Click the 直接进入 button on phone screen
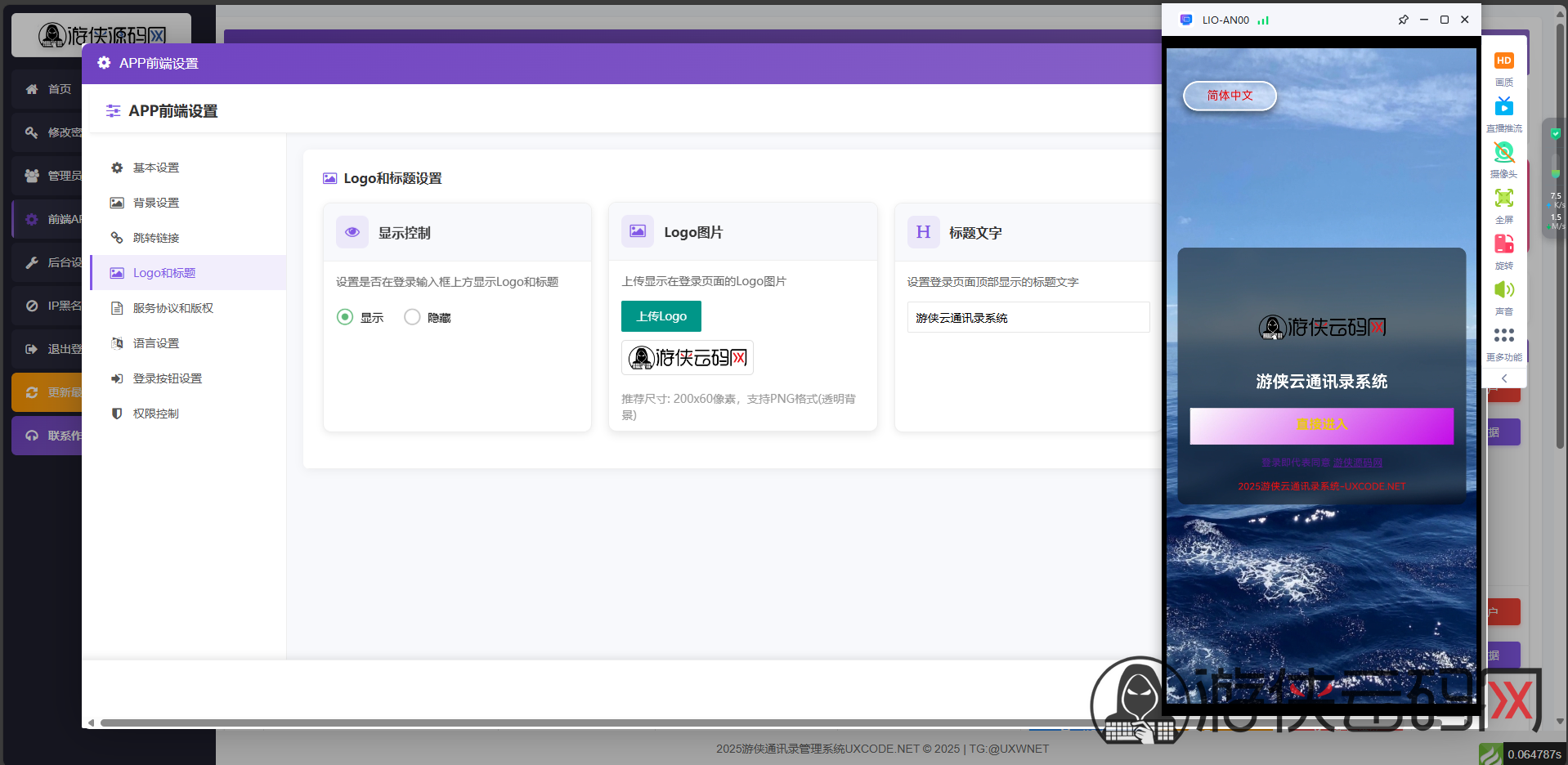 1322,425
